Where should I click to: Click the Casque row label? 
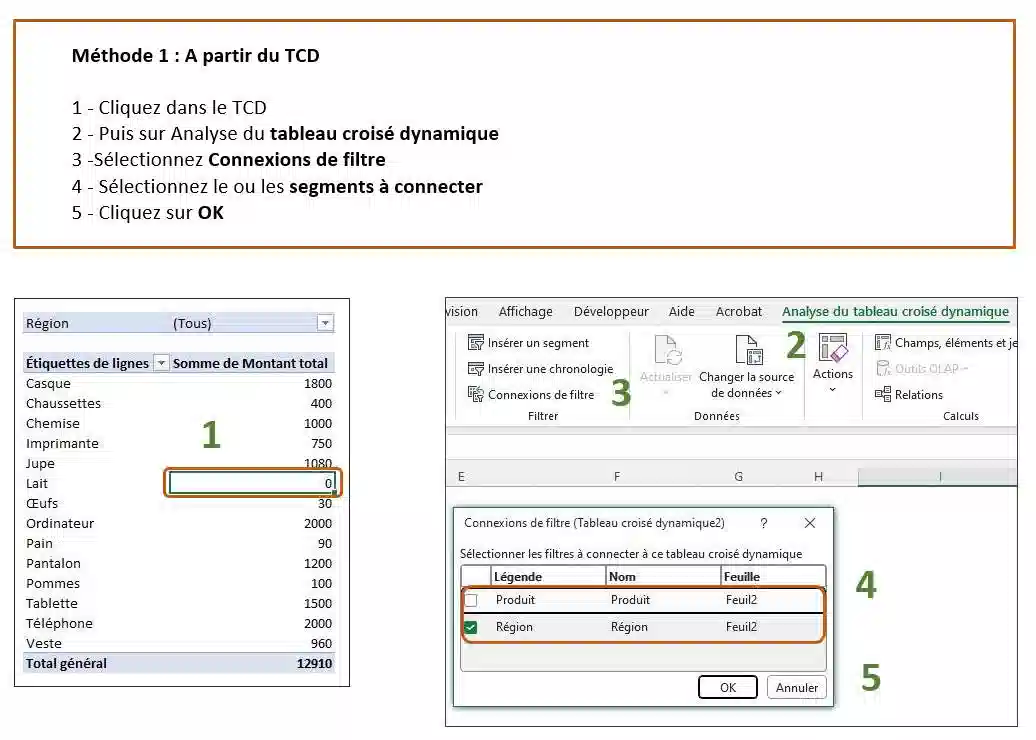[48, 383]
